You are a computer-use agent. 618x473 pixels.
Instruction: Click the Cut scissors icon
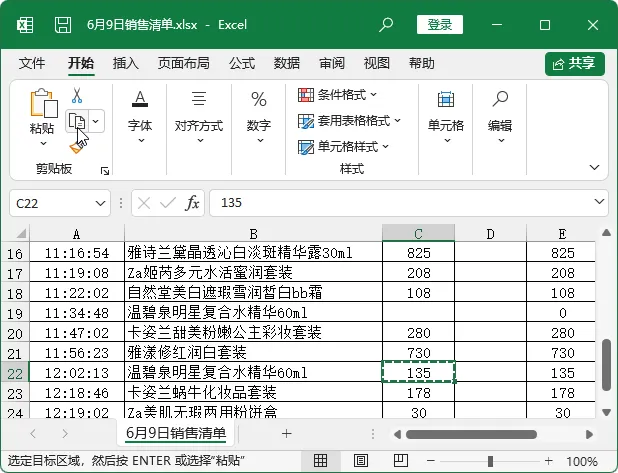(x=77, y=95)
